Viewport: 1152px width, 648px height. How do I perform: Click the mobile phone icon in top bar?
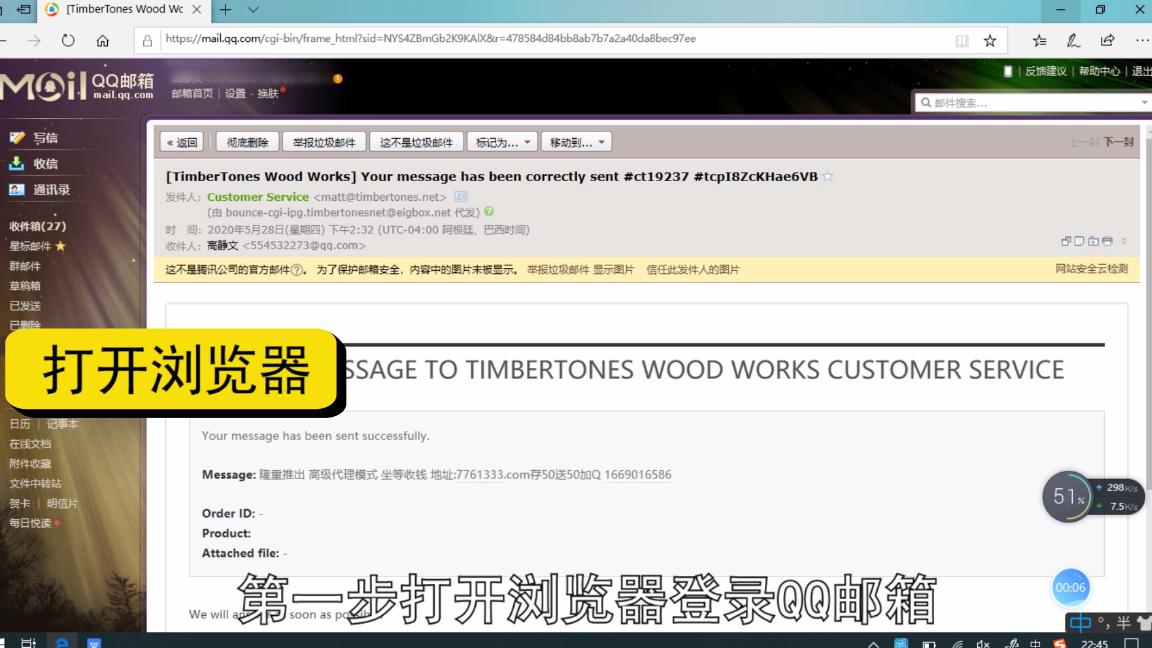coord(1008,71)
